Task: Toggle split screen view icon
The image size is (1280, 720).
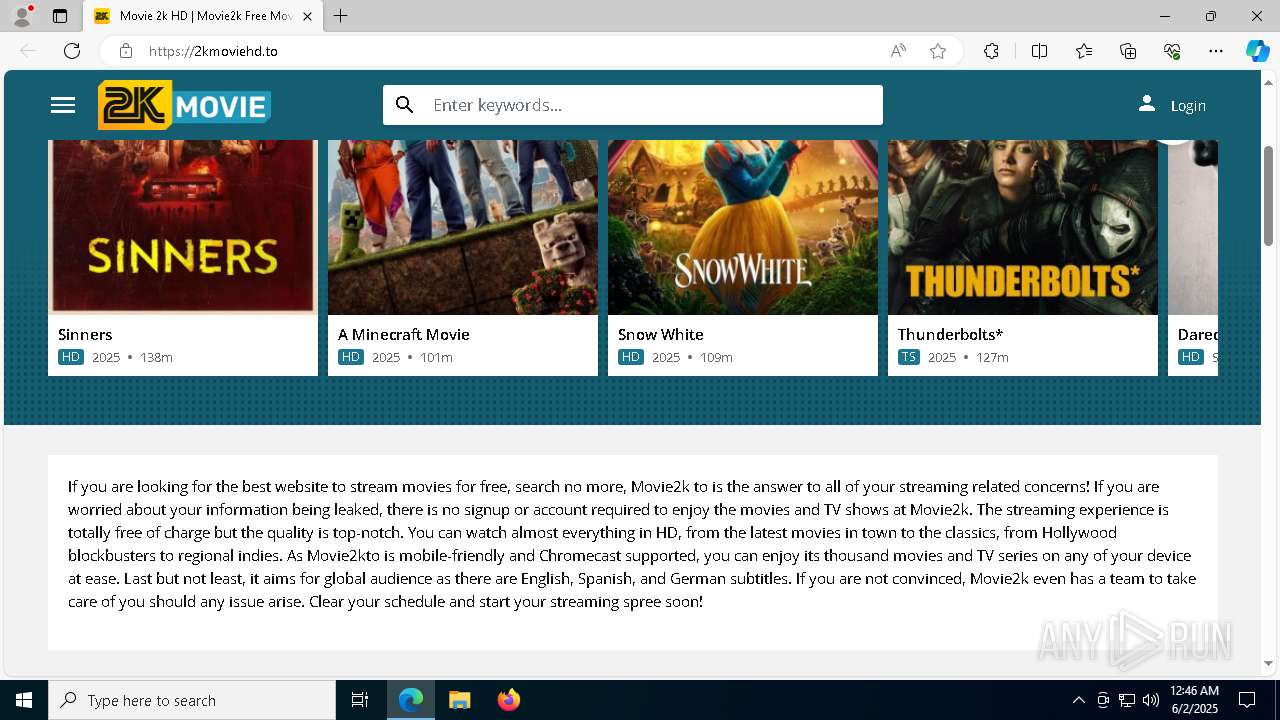Action: [1039, 51]
